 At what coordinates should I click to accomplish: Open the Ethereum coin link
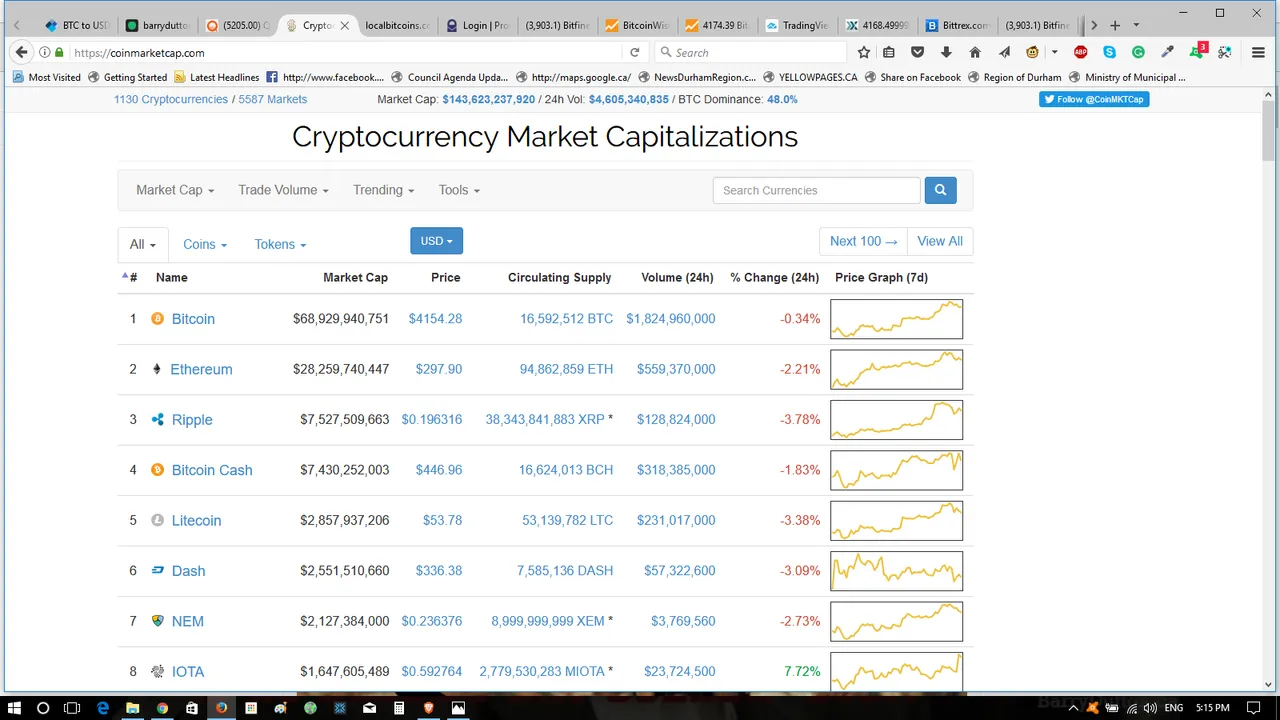tap(201, 369)
